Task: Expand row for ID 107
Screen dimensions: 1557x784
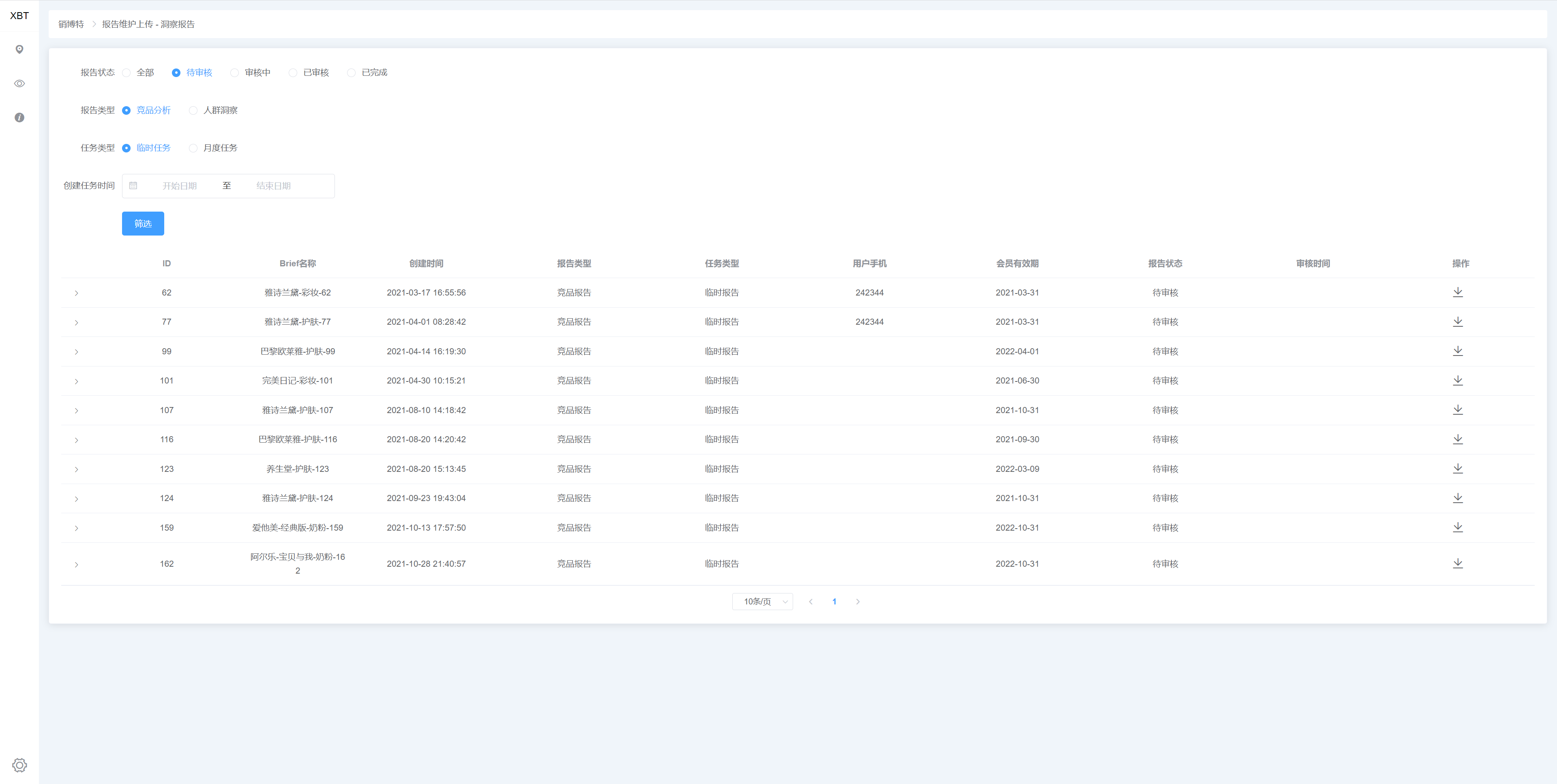Action: click(76, 410)
